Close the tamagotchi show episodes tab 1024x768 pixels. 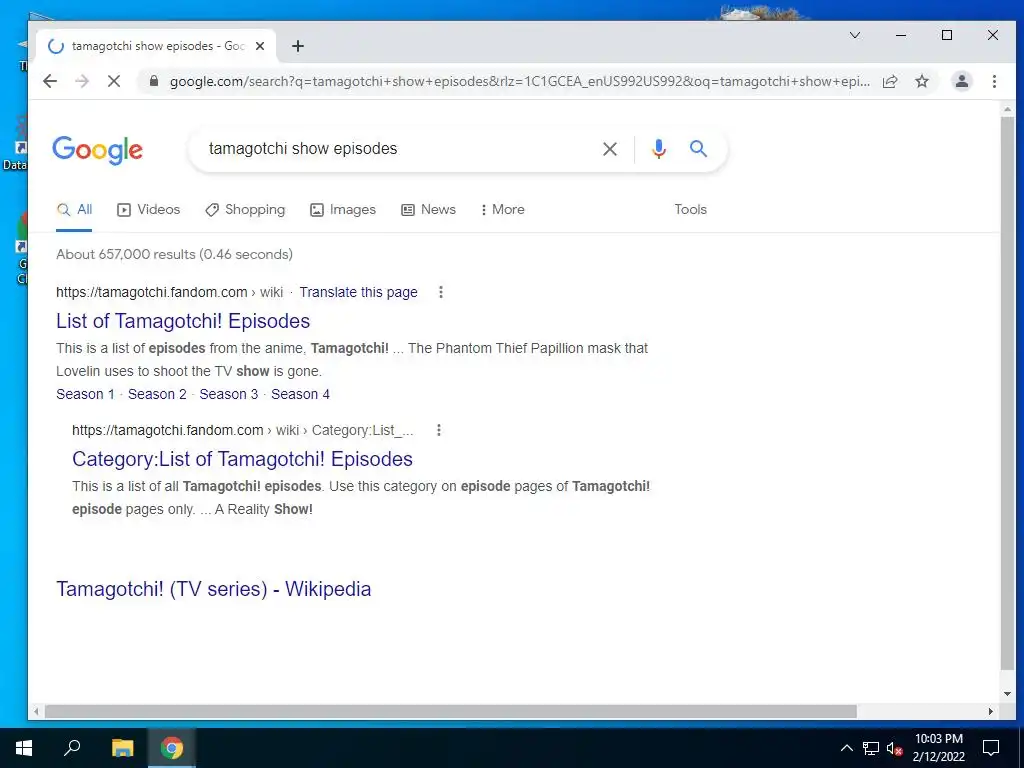(x=259, y=46)
